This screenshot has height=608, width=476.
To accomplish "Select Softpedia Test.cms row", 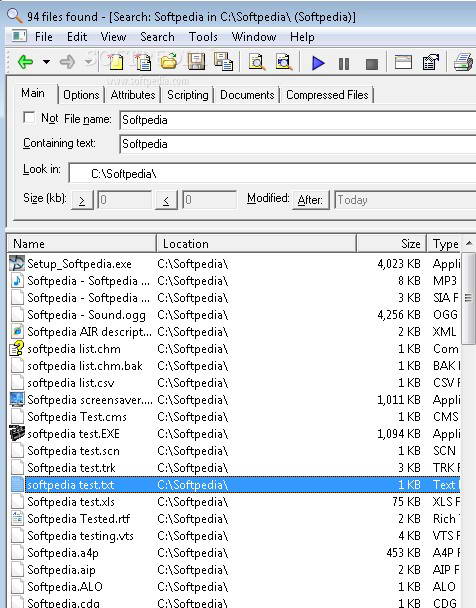I will coord(235,417).
